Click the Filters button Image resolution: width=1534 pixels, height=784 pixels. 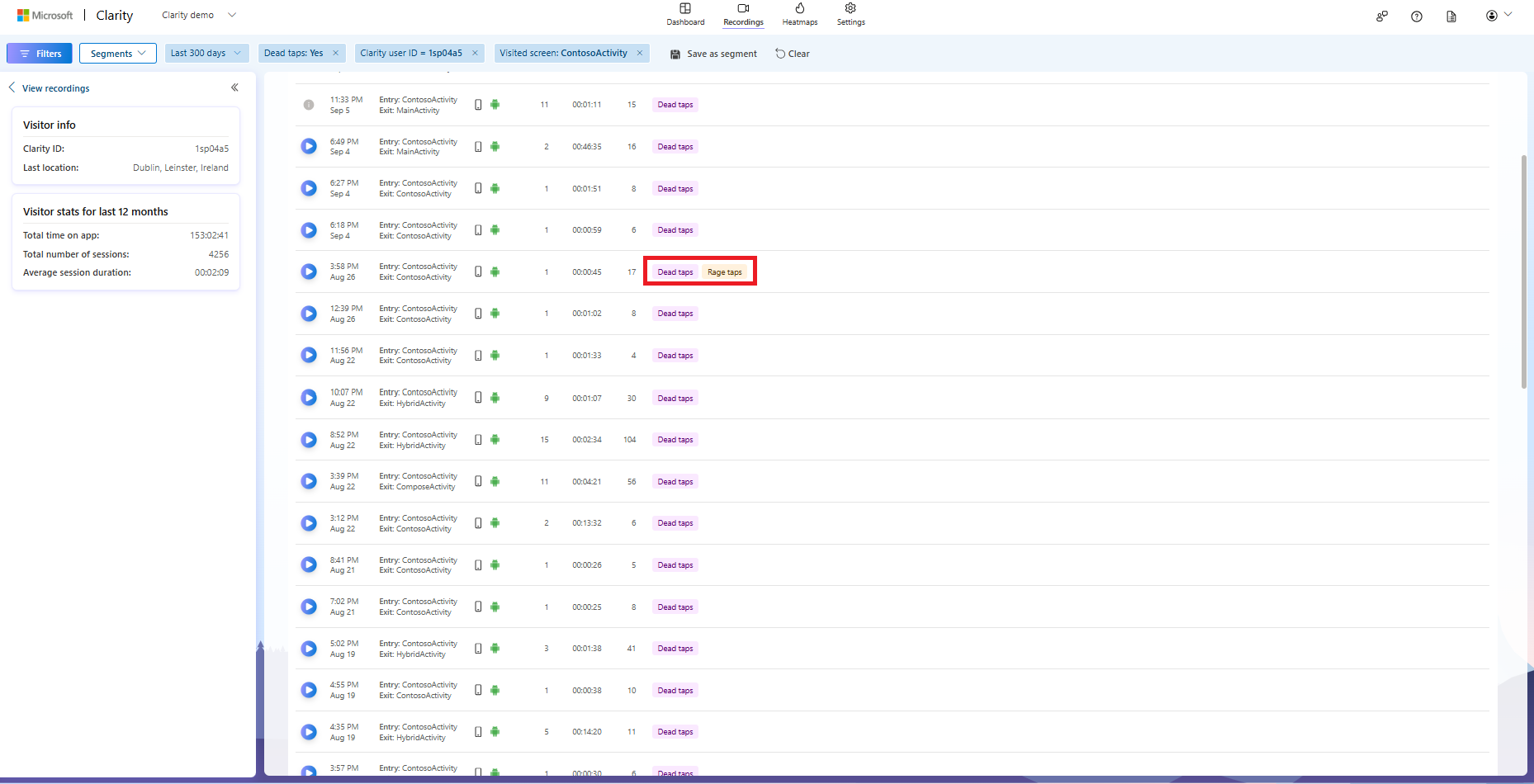tap(40, 54)
